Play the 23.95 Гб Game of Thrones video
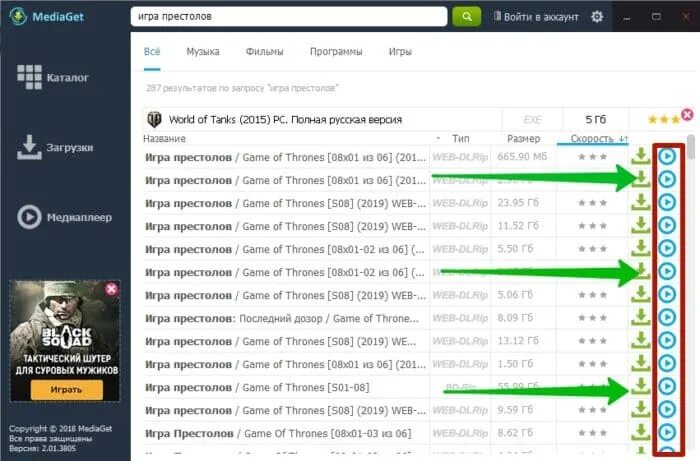Image resolution: width=700 pixels, height=461 pixels. pyautogui.click(x=667, y=202)
